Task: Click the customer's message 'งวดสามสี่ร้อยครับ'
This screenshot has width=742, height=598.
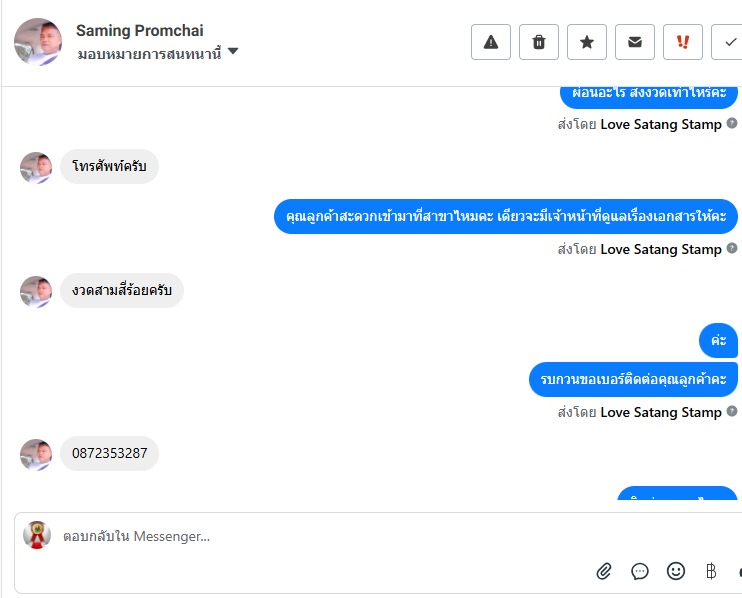Action: [x=122, y=290]
